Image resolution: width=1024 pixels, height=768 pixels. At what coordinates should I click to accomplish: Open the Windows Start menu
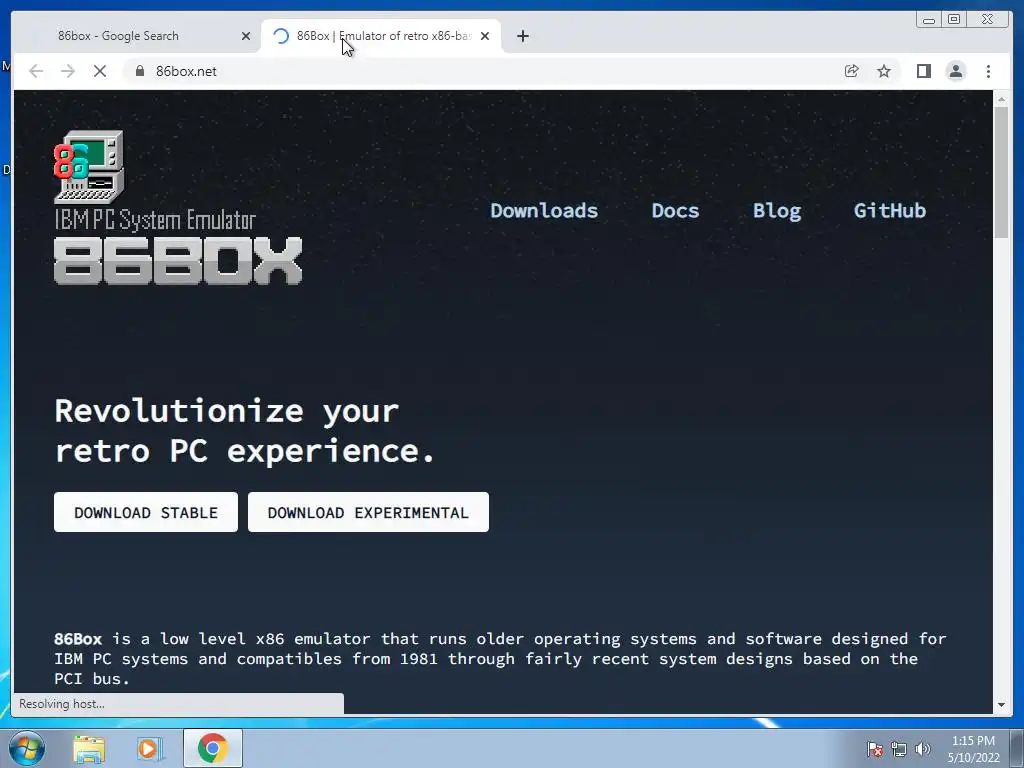[x=27, y=748]
